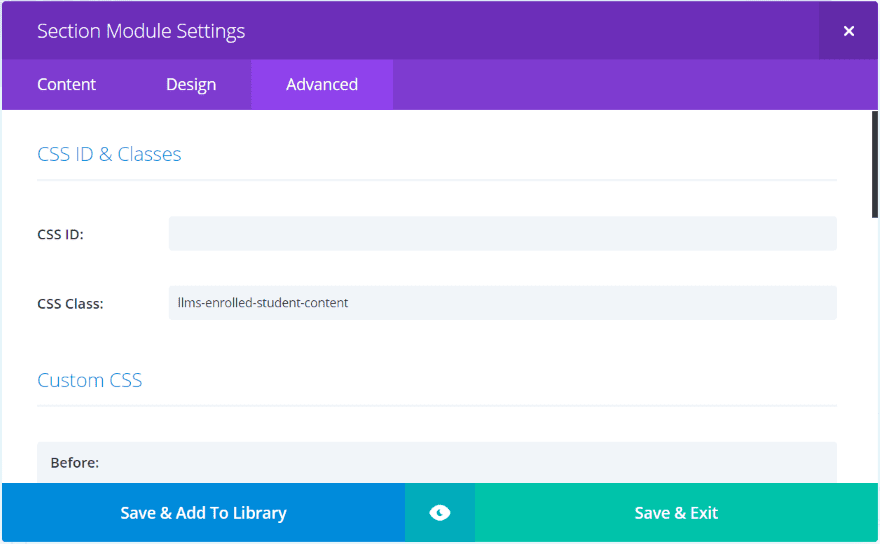Close the Section Module Settings dialog
The width and height of the screenshot is (880, 544).
848,31
